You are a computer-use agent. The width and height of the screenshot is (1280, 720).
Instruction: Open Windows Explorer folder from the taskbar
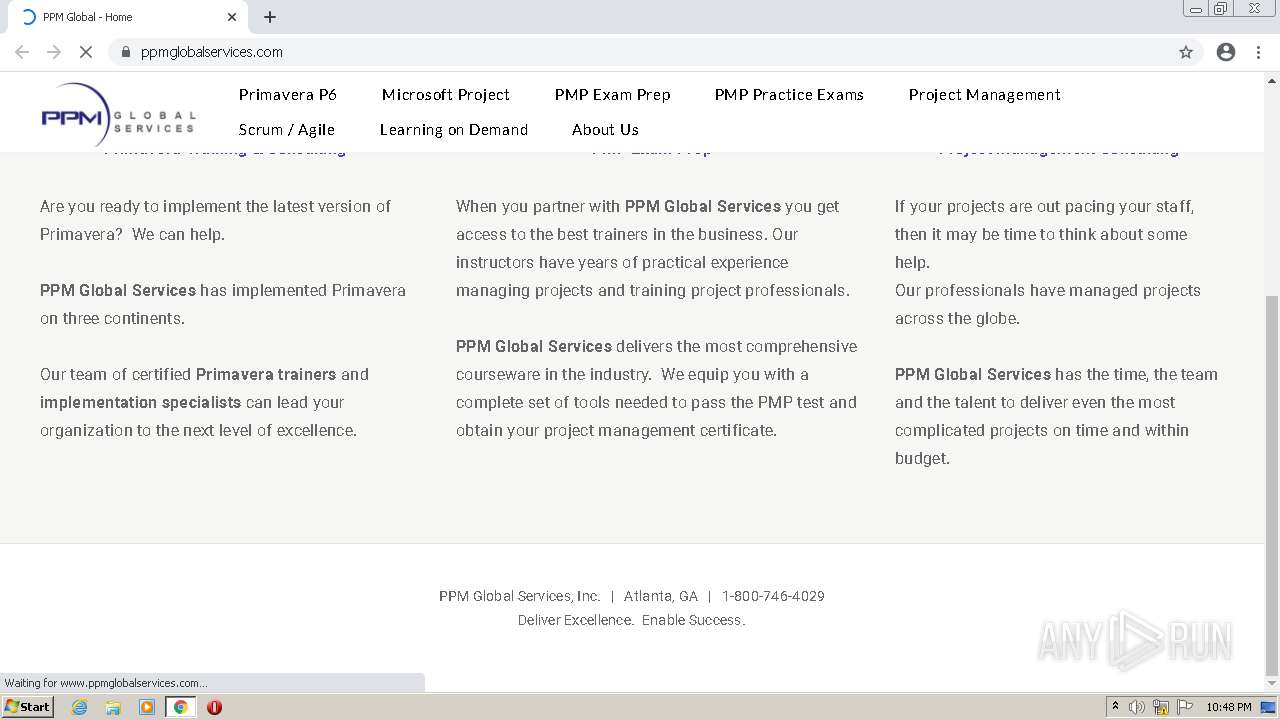point(113,707)
